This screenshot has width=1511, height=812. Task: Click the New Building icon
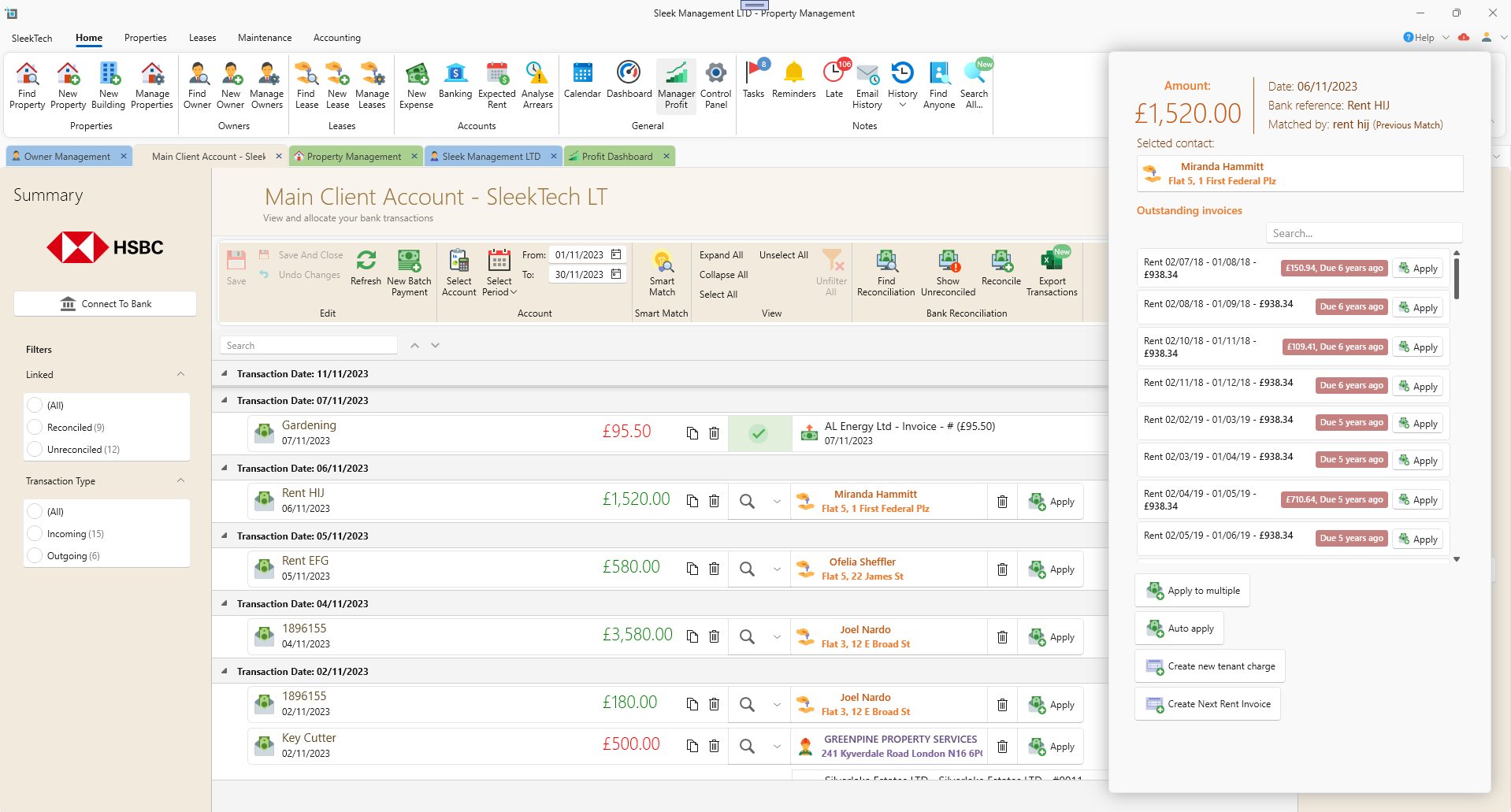tap(109, 85)
